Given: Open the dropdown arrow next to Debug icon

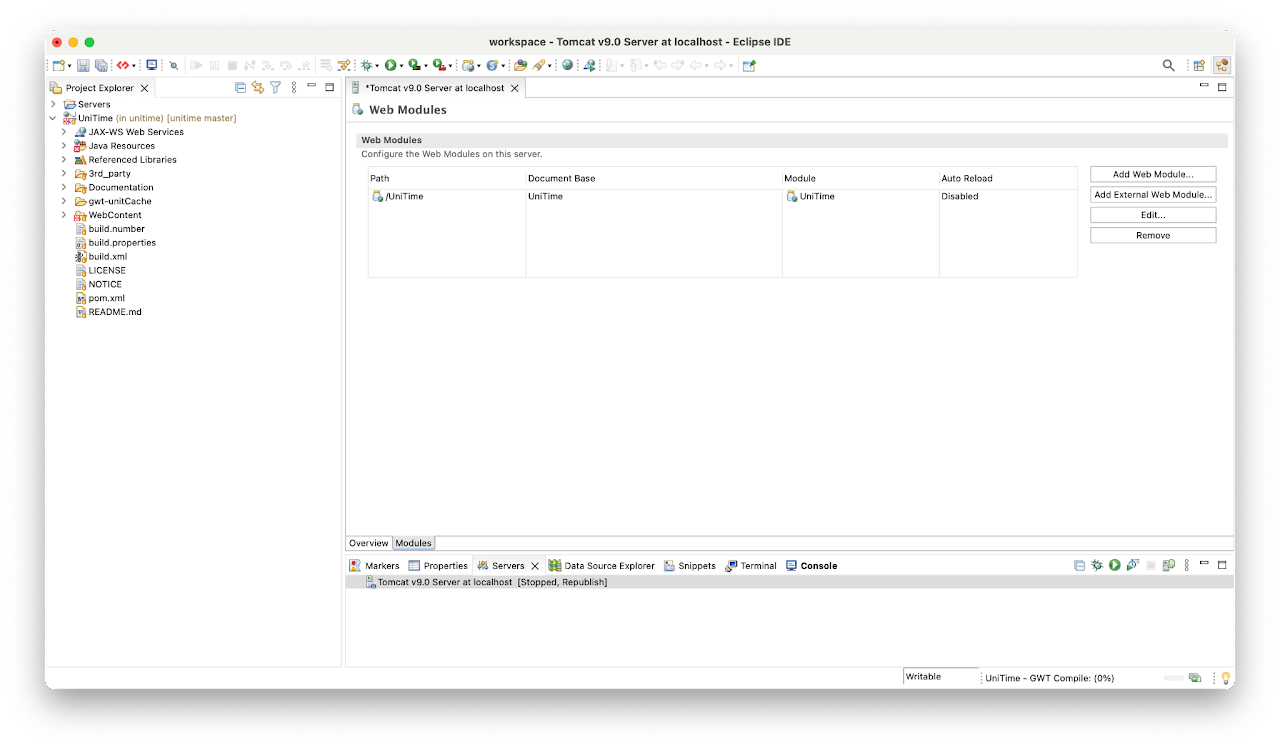Looking at the screenshot, I should point(377,66).
